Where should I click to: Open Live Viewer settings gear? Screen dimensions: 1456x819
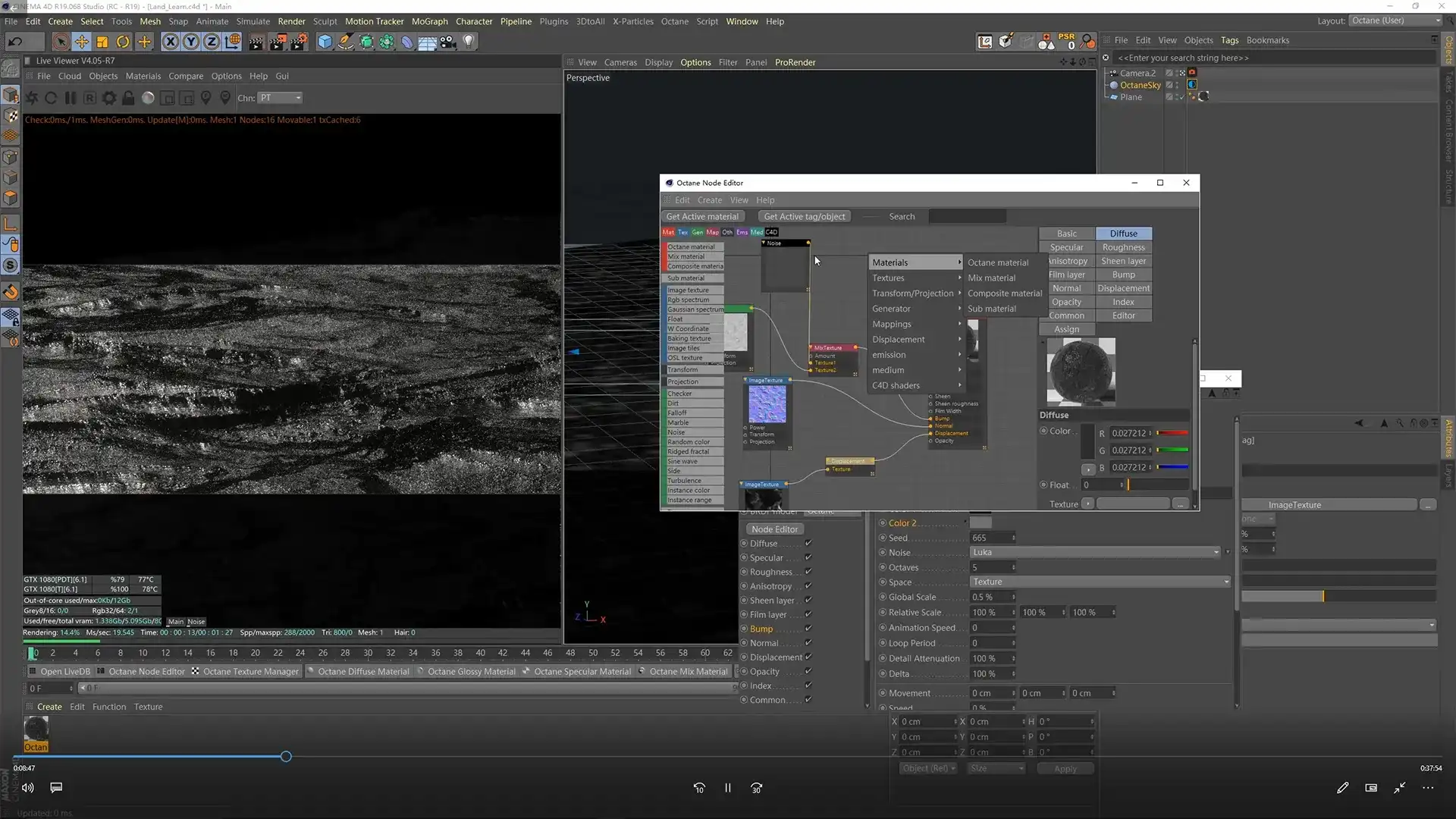pyautogui.click(x=109, y=98)
